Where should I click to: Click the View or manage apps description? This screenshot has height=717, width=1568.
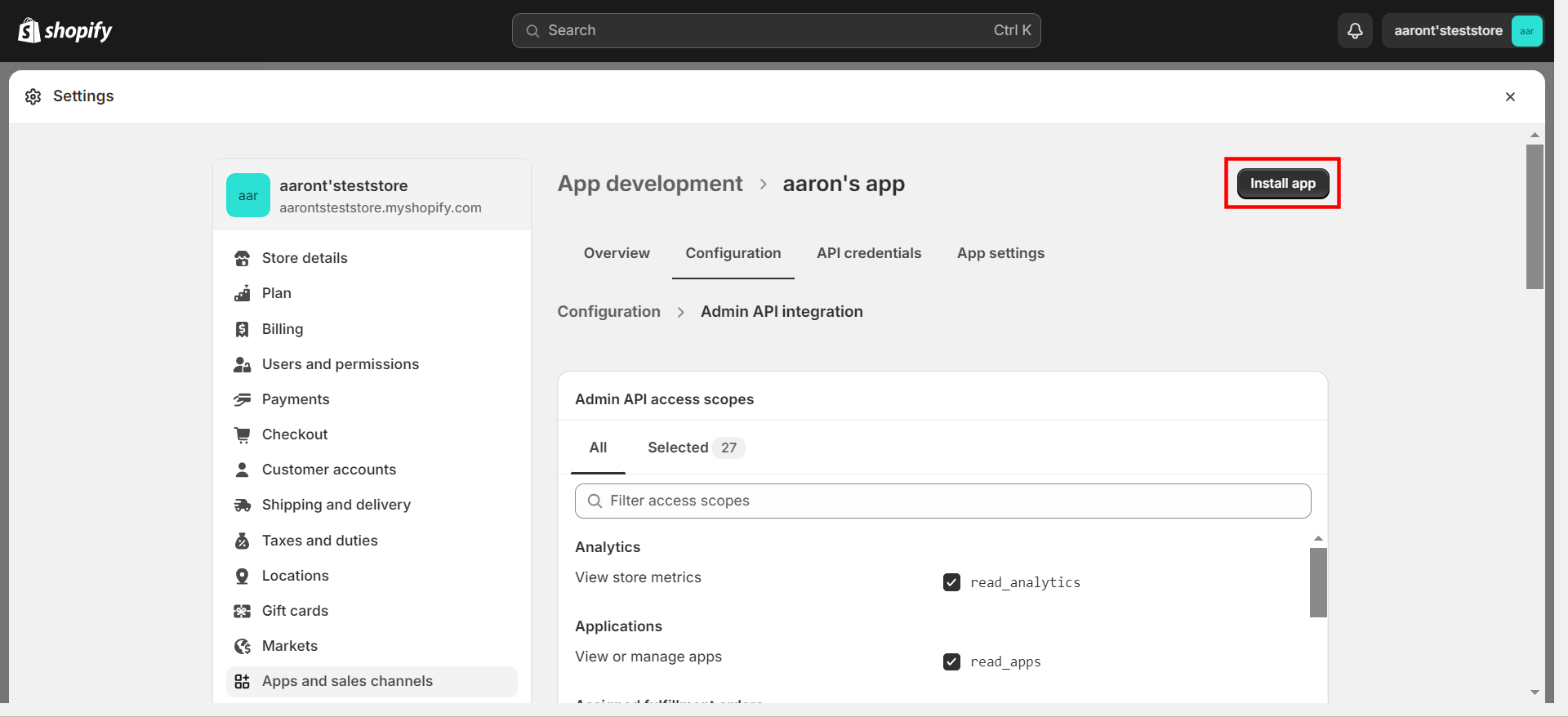(x=648, y=657)
